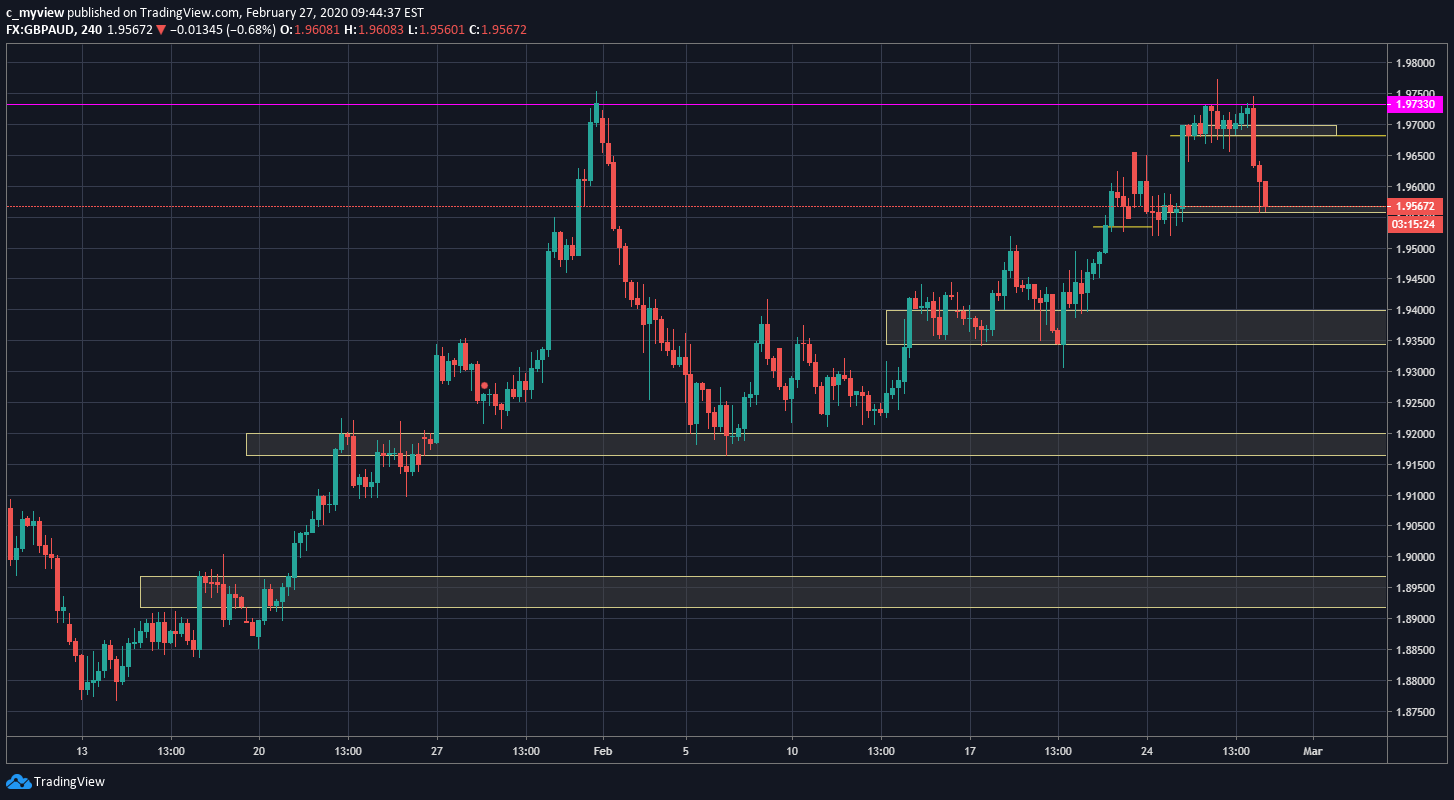Image resolution: width=1454 pixels, height=800 pixels.
Task: Select the yellow zone rectangle between 1.93500 and 1.94000
Action: coord(1136,327)
